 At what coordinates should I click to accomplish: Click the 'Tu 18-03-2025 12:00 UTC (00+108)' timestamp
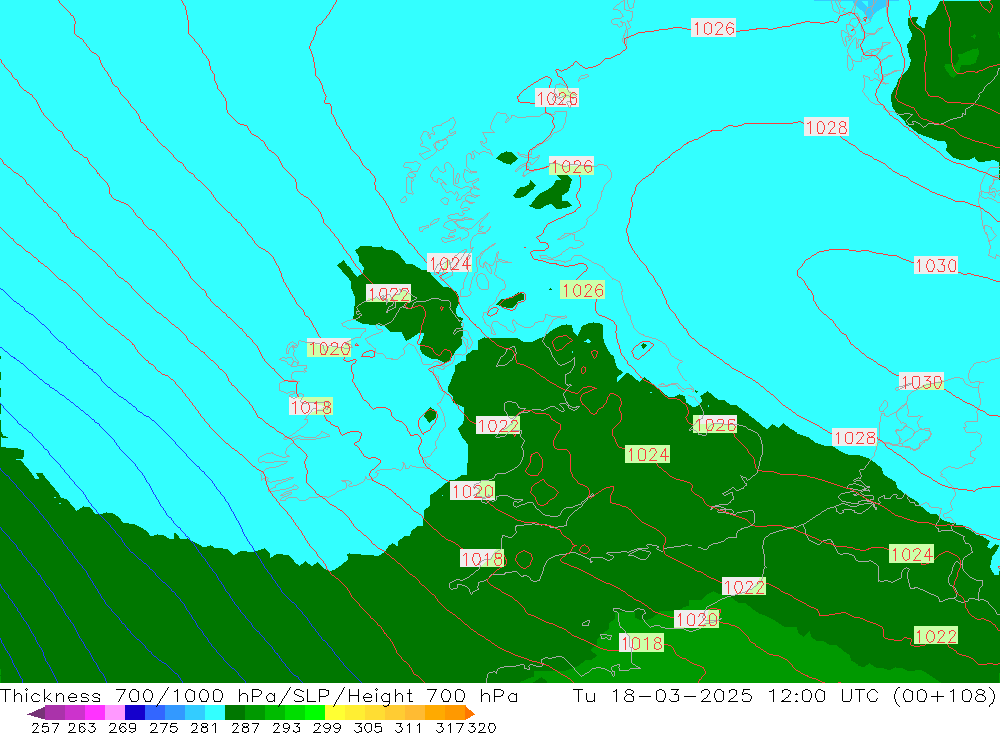(x=784, y=695)
